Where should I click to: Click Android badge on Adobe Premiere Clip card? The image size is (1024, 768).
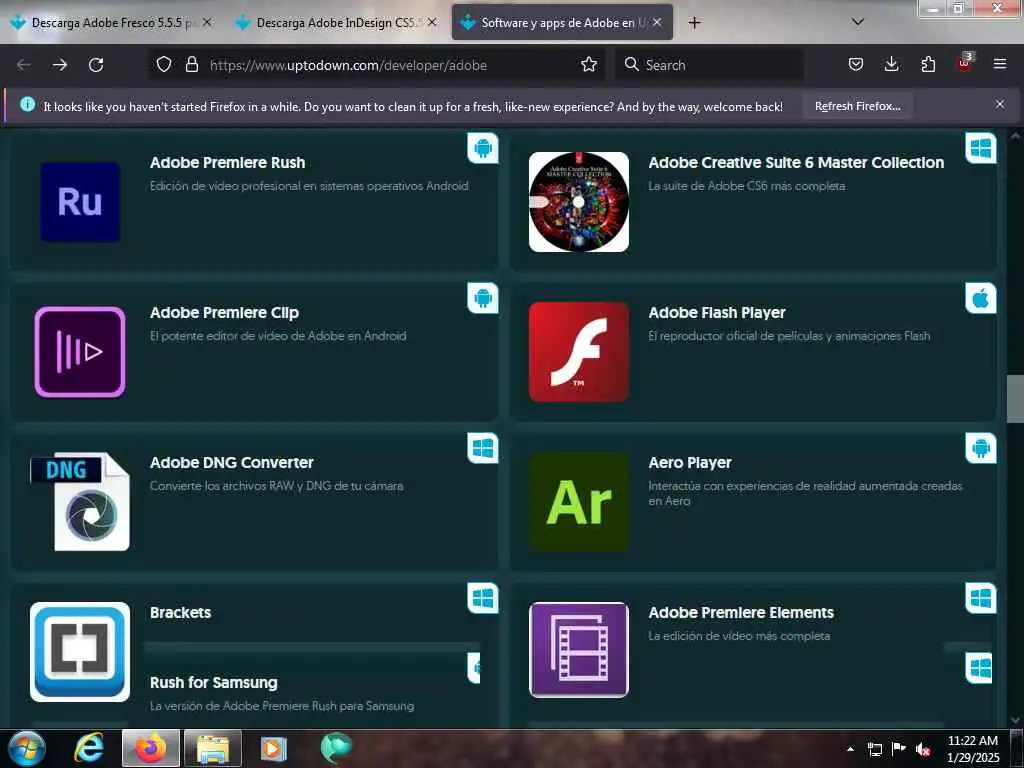pyautogui.click(x=483, y=298)
